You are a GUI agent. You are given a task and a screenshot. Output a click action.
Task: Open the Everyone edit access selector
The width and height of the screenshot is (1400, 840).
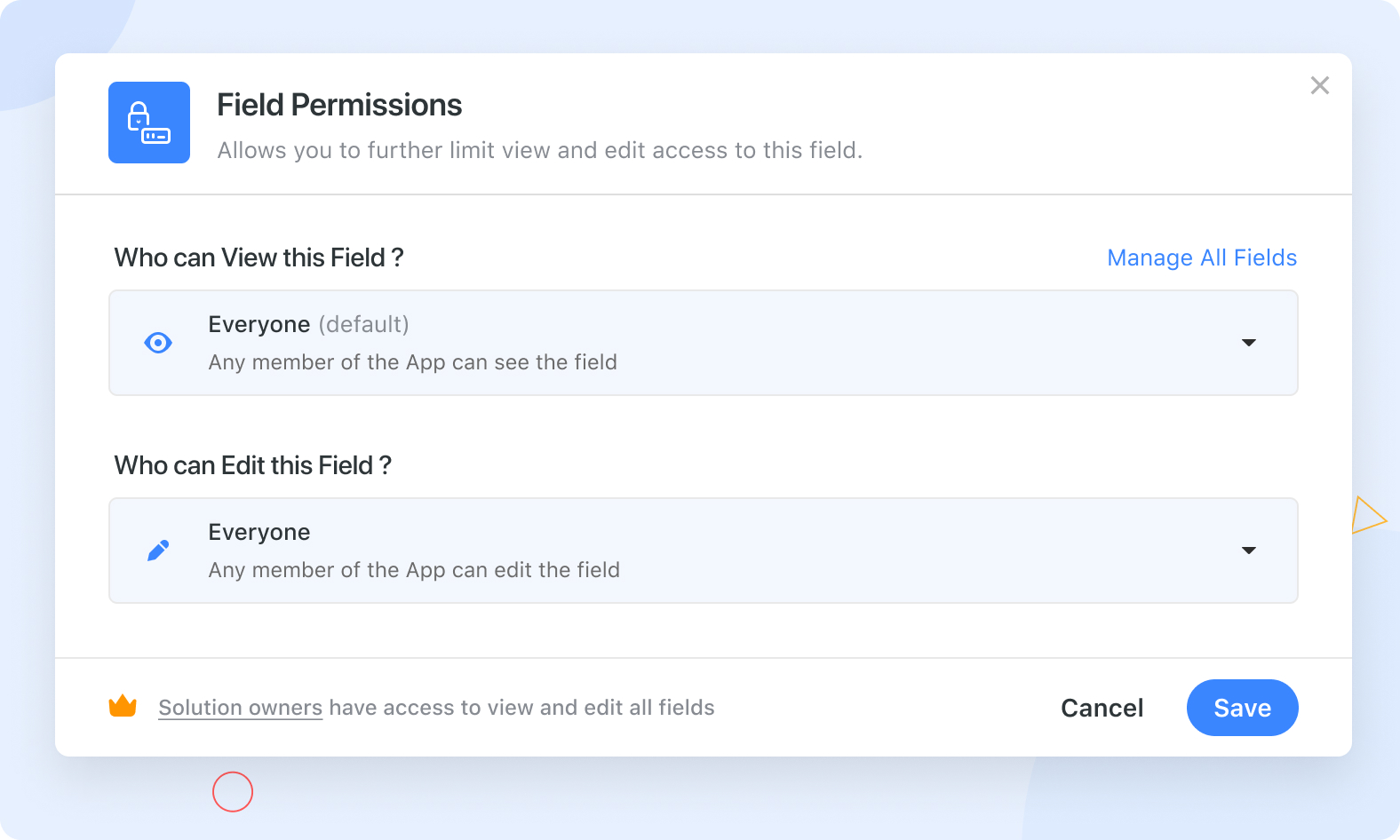[x=704, y=551]
